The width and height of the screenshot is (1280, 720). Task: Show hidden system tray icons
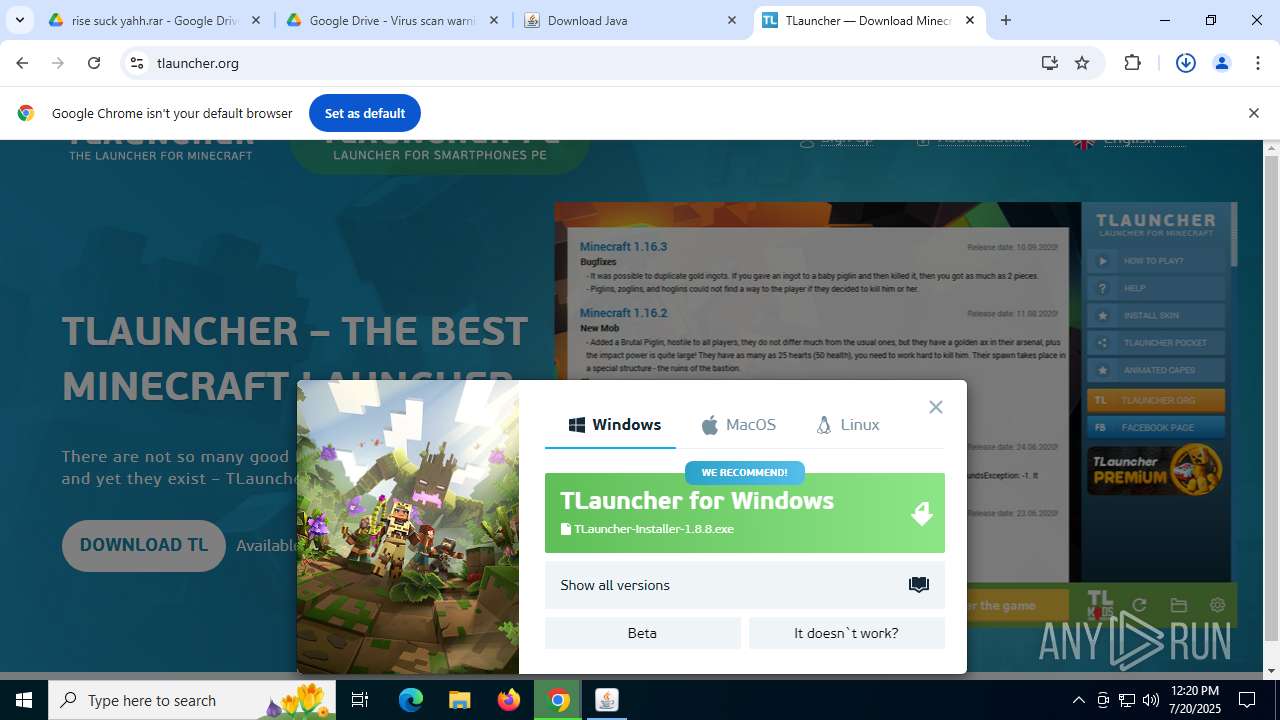pos(1078,700)
